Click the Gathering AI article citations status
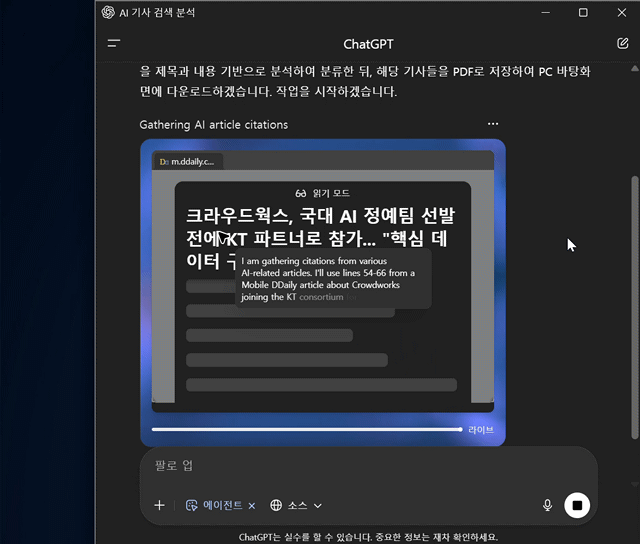Screen dimensions: 640x544 click(x=213, y=125)
